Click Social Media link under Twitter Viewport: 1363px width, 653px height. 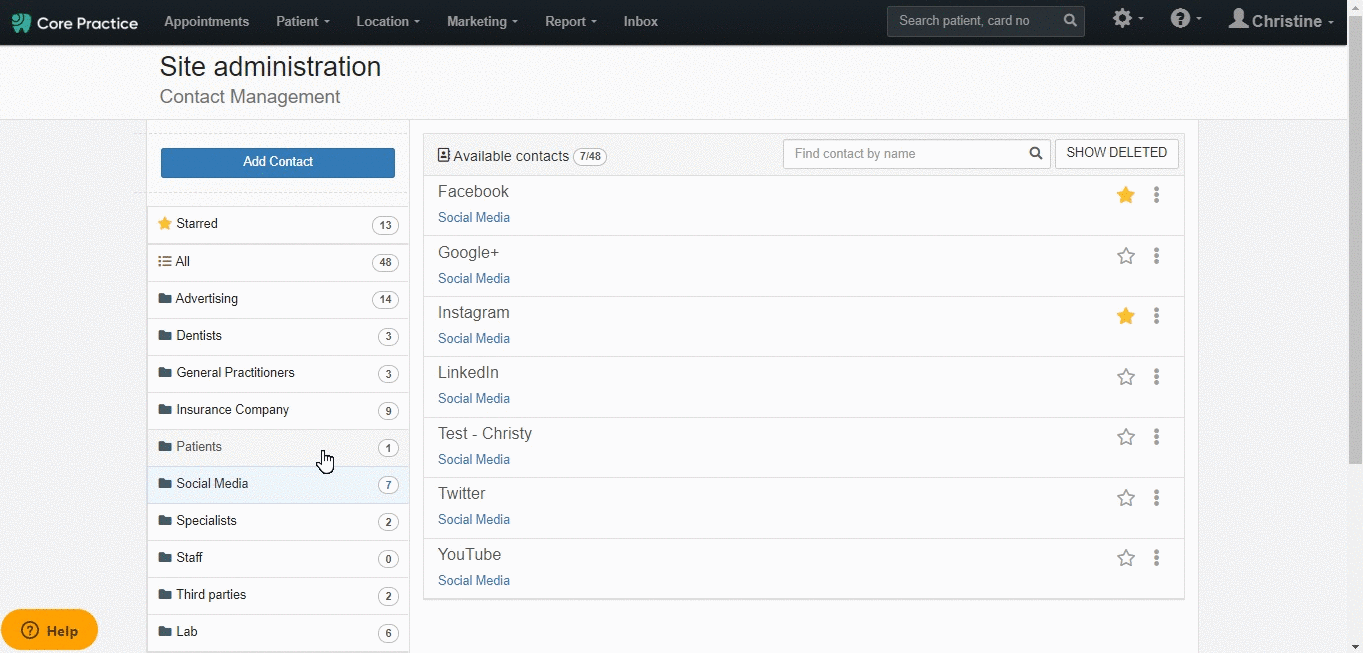(474, 520)
